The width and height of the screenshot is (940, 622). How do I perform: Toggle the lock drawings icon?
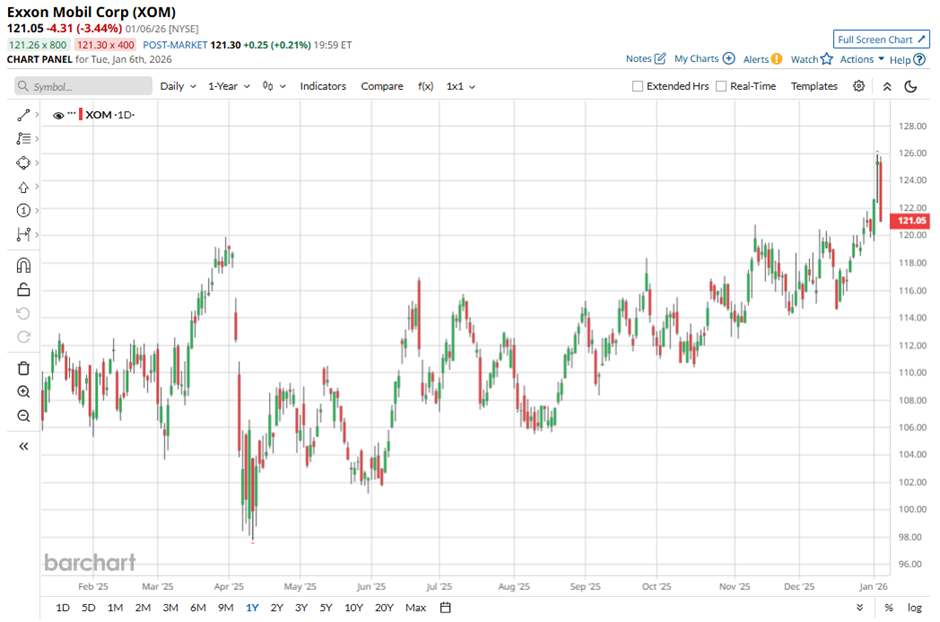tap(23, 289)
